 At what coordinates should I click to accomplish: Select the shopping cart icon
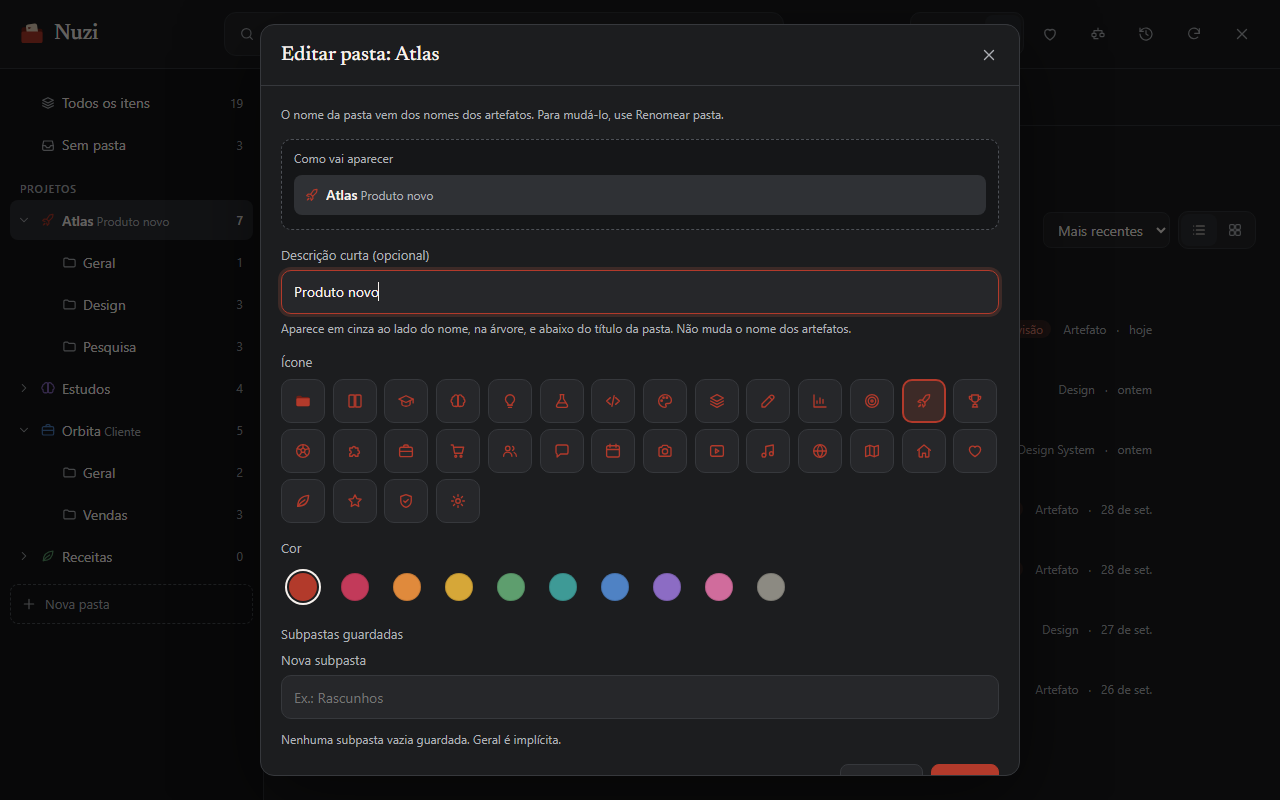pyautogui.click(x=458, y=451)
